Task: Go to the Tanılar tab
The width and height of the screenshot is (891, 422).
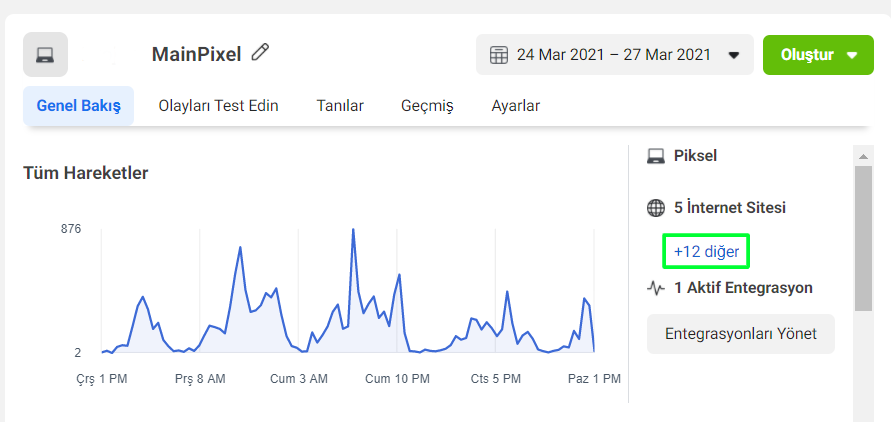Action: [340, 106]
